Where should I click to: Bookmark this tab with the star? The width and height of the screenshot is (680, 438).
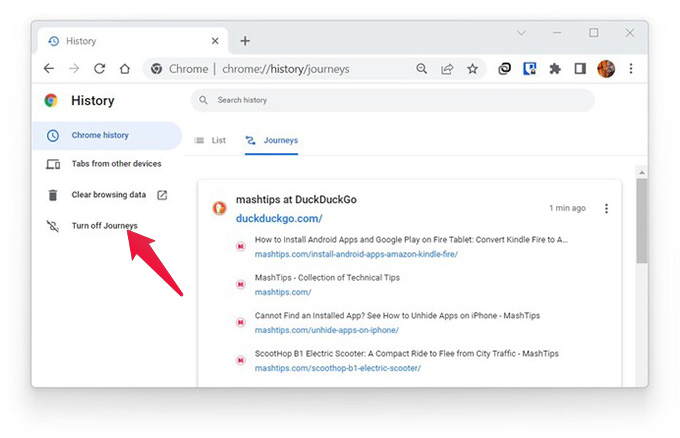[x=472, y=69]
